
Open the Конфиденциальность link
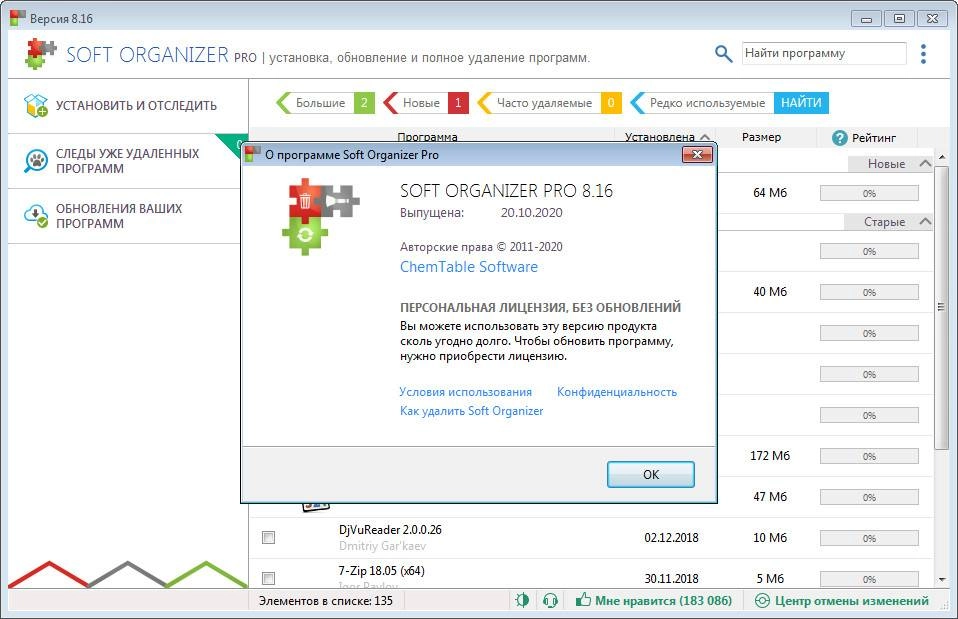[x=616, y=392]
